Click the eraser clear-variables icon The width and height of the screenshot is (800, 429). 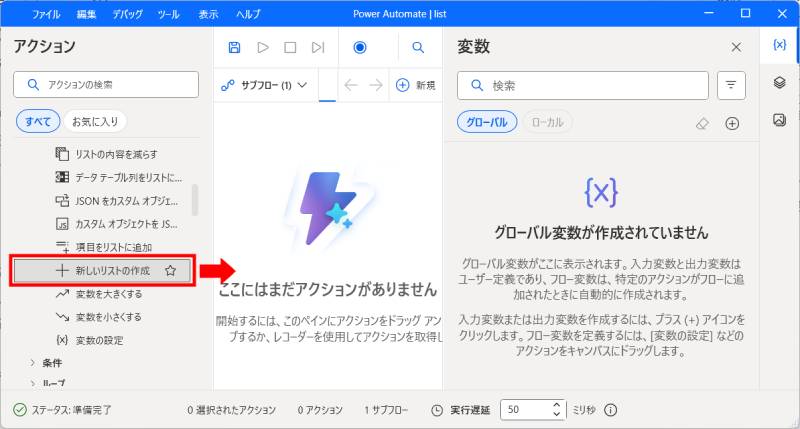coord(703,123)
